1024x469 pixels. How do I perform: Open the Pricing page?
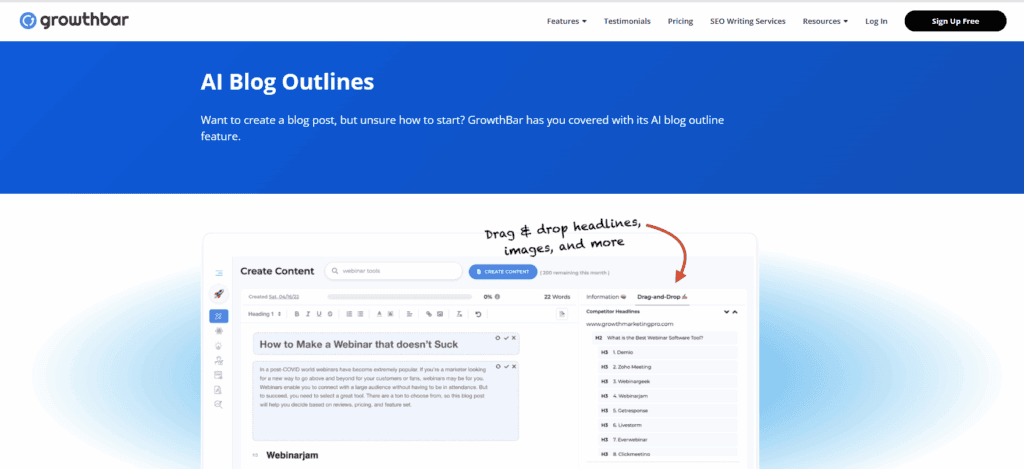(680, 21)
